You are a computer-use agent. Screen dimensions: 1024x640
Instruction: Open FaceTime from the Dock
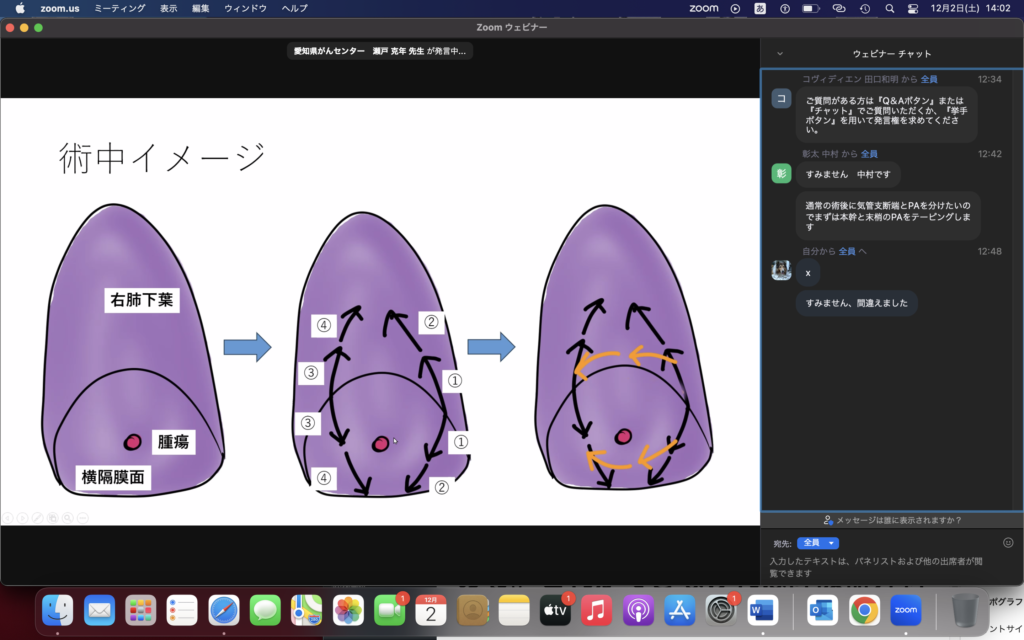388,609
